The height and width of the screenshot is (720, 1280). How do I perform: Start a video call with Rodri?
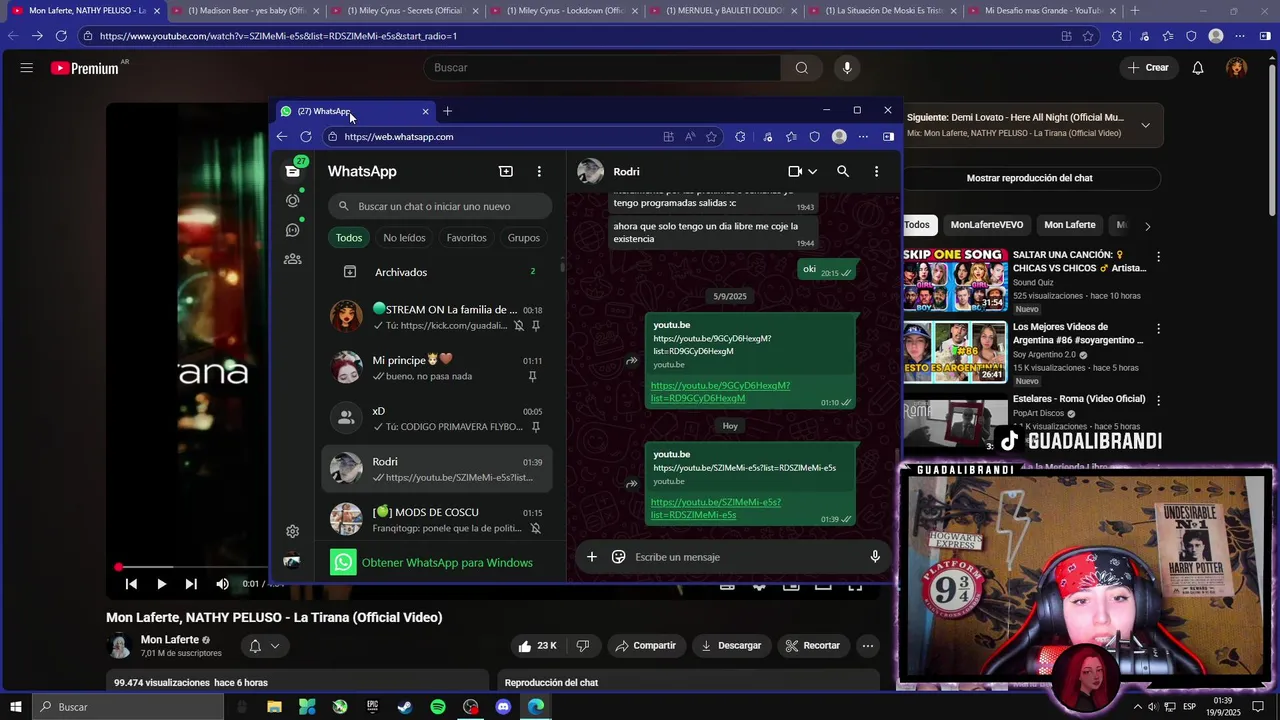click(x=794, y=171)
